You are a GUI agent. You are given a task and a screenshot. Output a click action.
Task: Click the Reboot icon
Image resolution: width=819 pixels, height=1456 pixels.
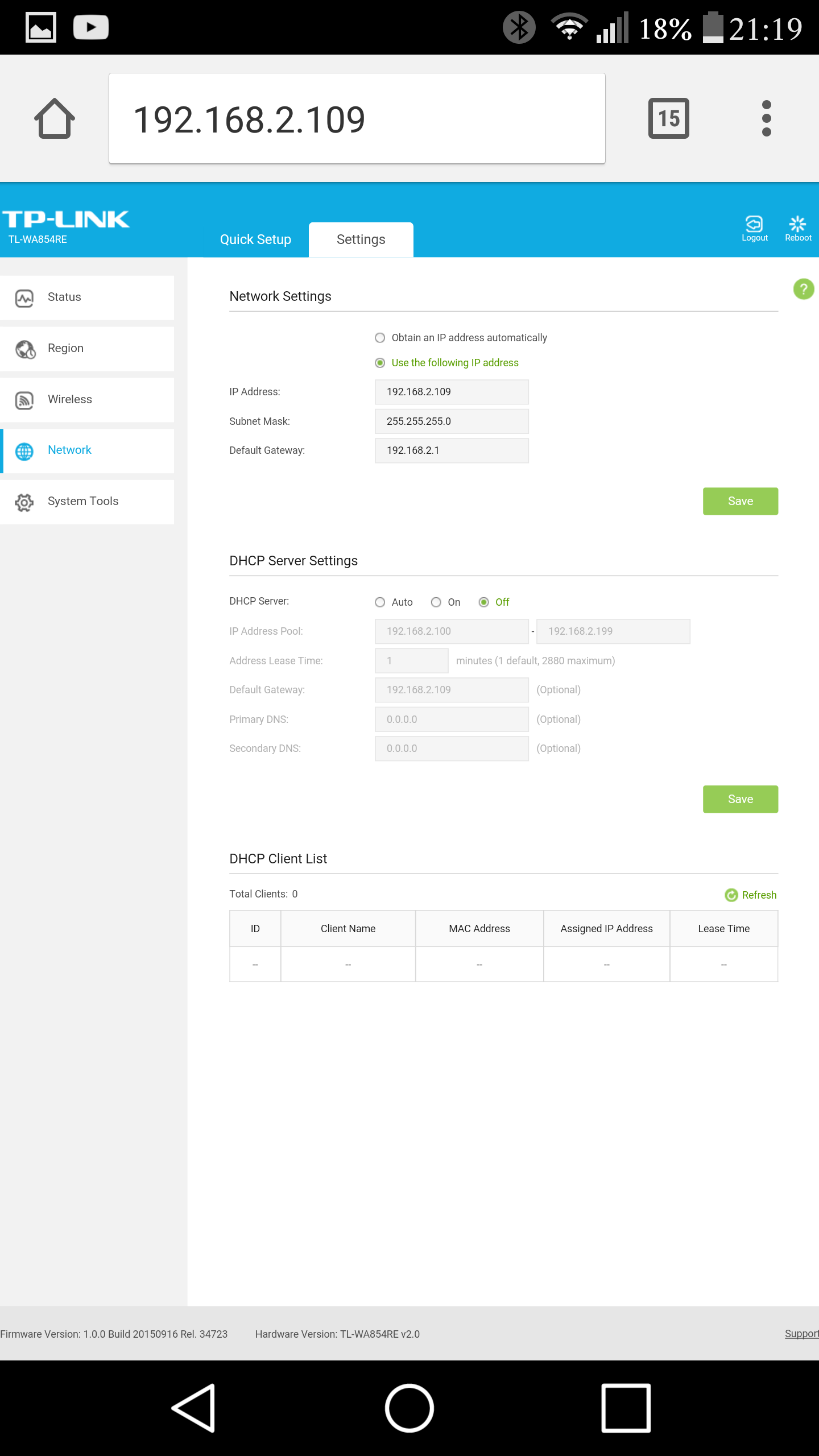pos(797,225)
